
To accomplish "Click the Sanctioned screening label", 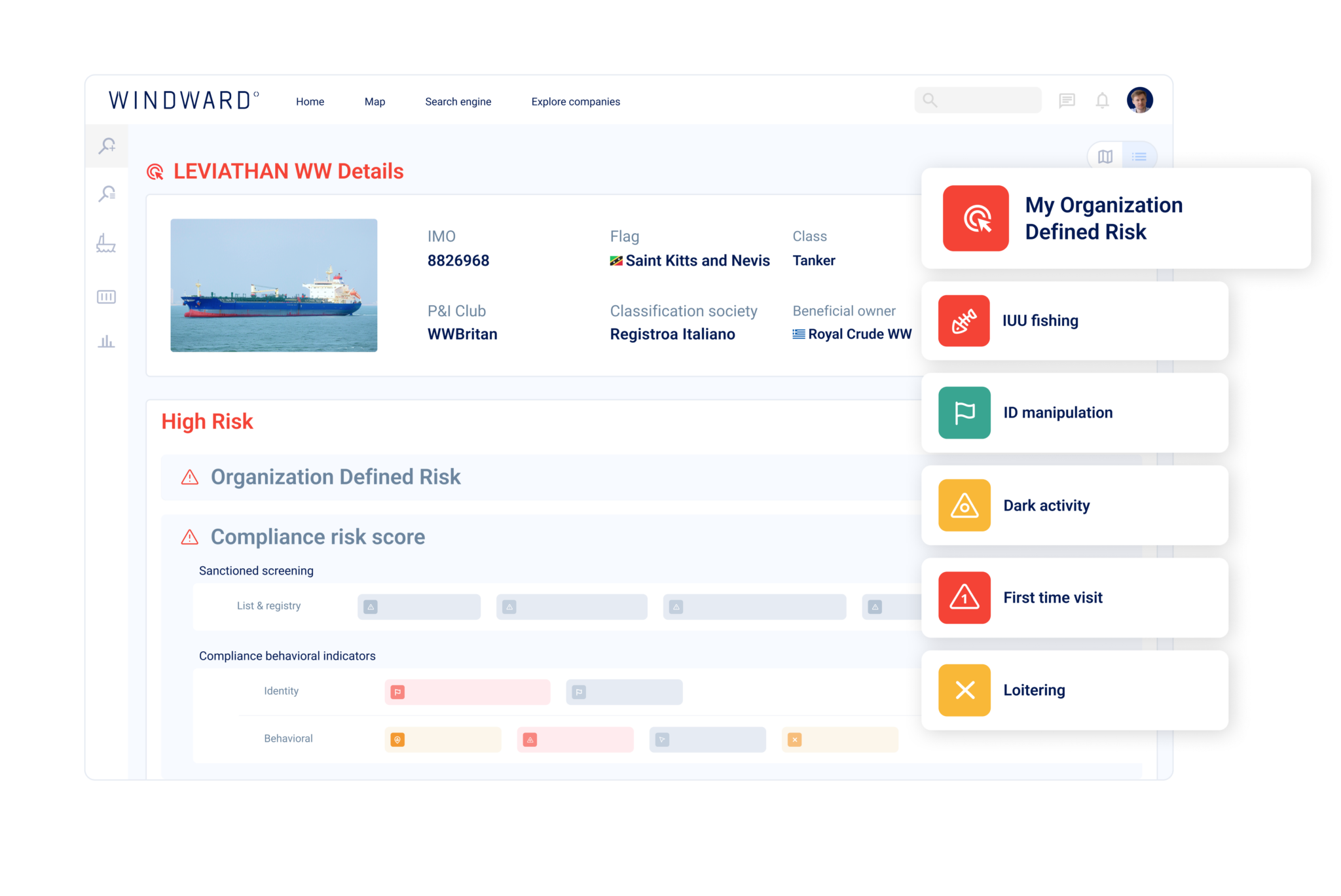I will pos(256,571).
